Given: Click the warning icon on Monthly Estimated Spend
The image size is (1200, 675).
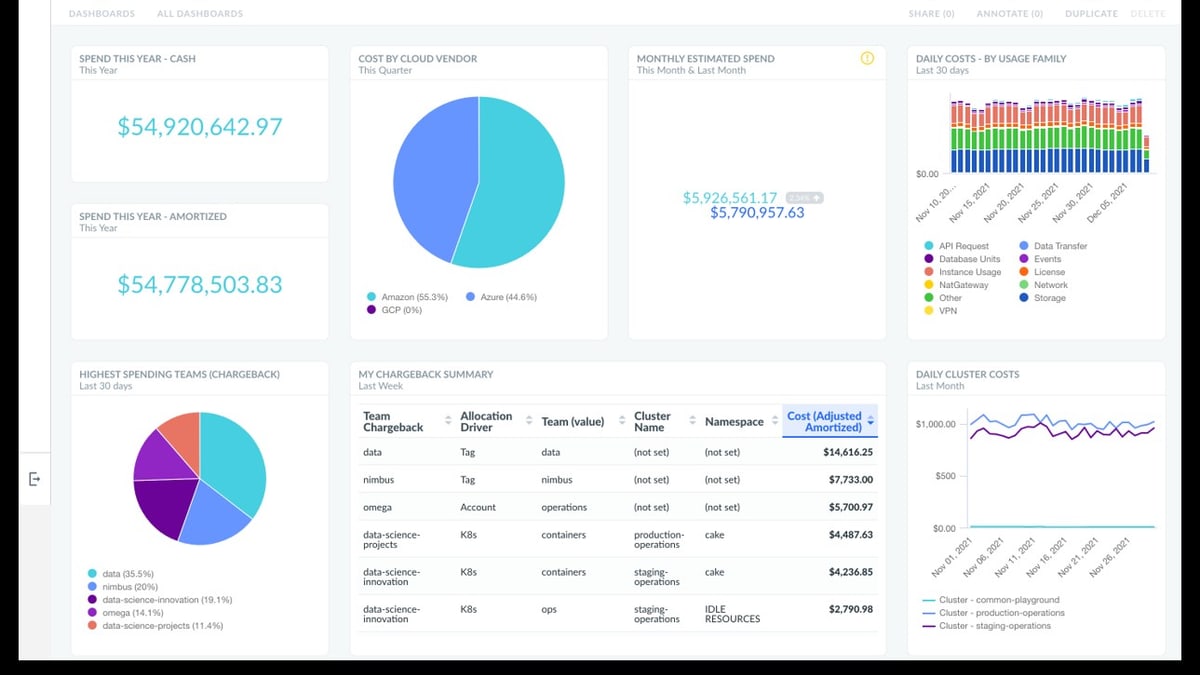Looking at the screenshot, I should pos(867,58).
